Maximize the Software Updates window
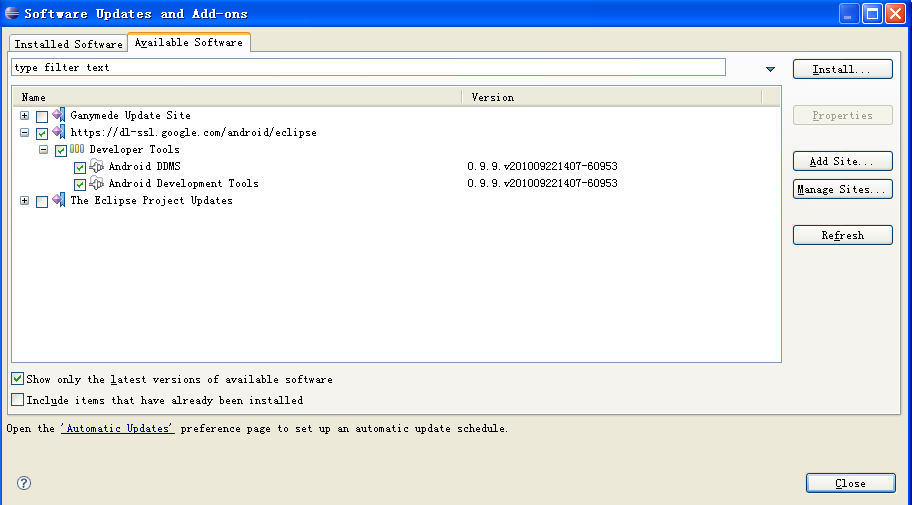This screenshot has height=505, width=912. pyautogui.click(x=872, y=13)
